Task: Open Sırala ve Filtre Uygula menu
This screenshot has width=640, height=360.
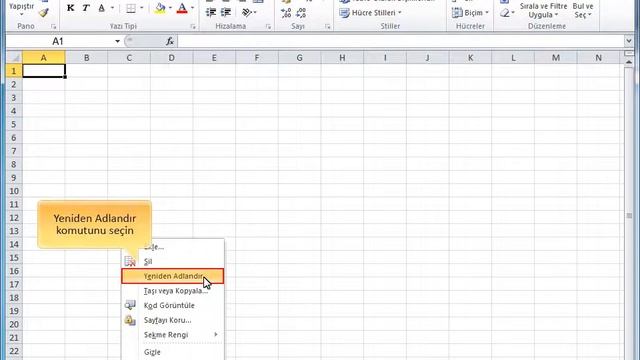Action: click(x=543, y=11)
